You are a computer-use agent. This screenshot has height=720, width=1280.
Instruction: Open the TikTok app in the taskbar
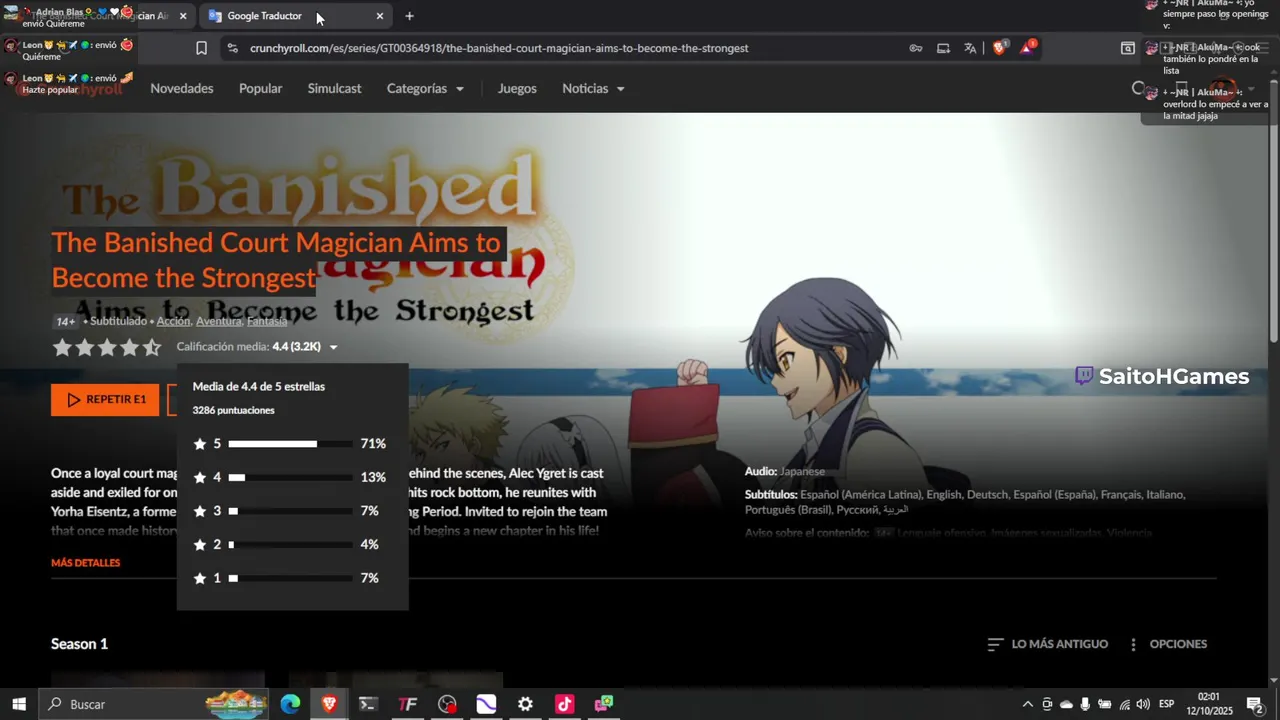click(564, 704)
